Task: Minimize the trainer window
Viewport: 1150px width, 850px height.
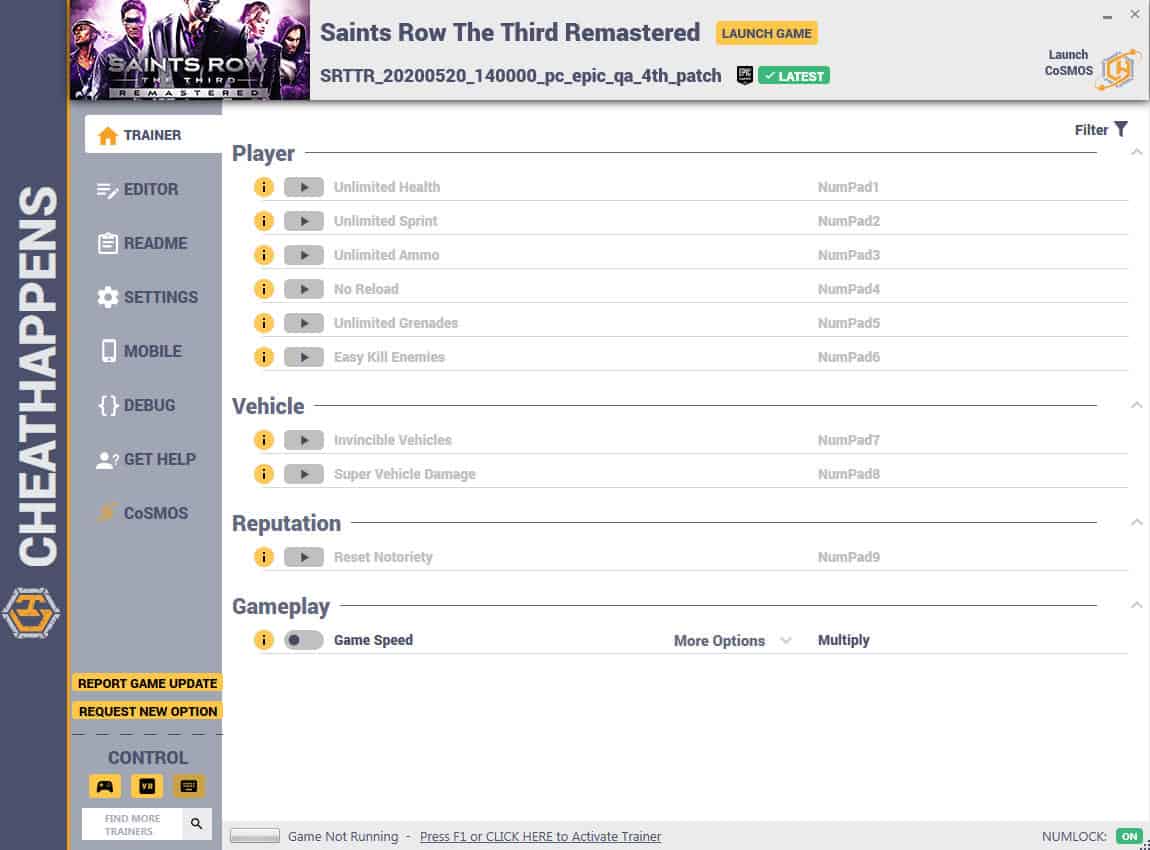Action: pyautogui.click(x=1107, y=15)
